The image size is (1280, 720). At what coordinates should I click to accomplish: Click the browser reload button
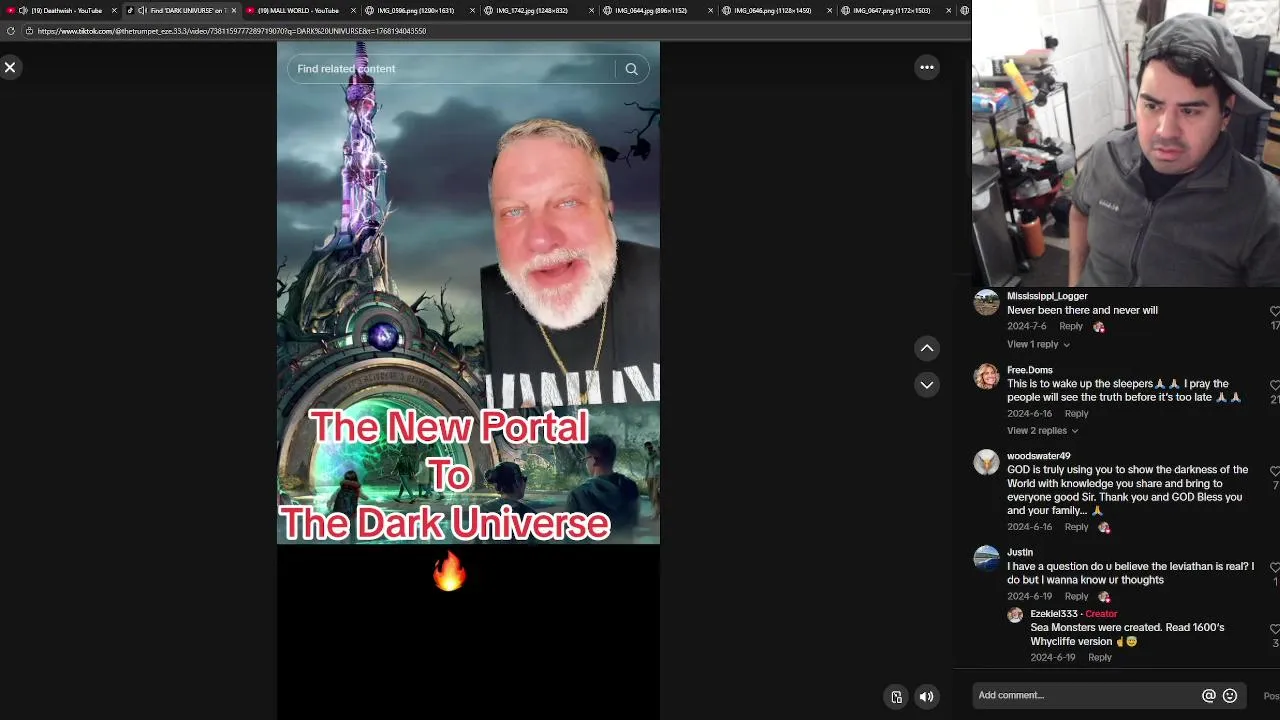pos(11,31)
